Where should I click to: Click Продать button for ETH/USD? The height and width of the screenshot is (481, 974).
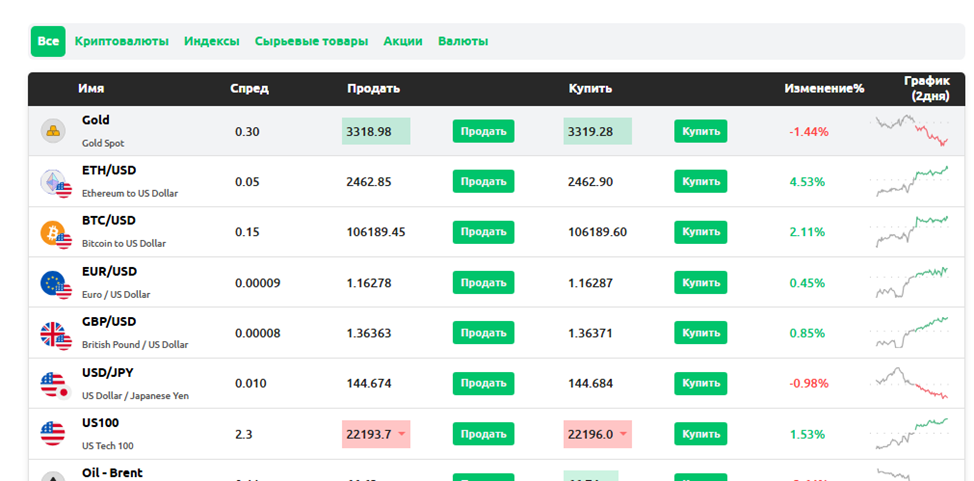tap(483, 181)
